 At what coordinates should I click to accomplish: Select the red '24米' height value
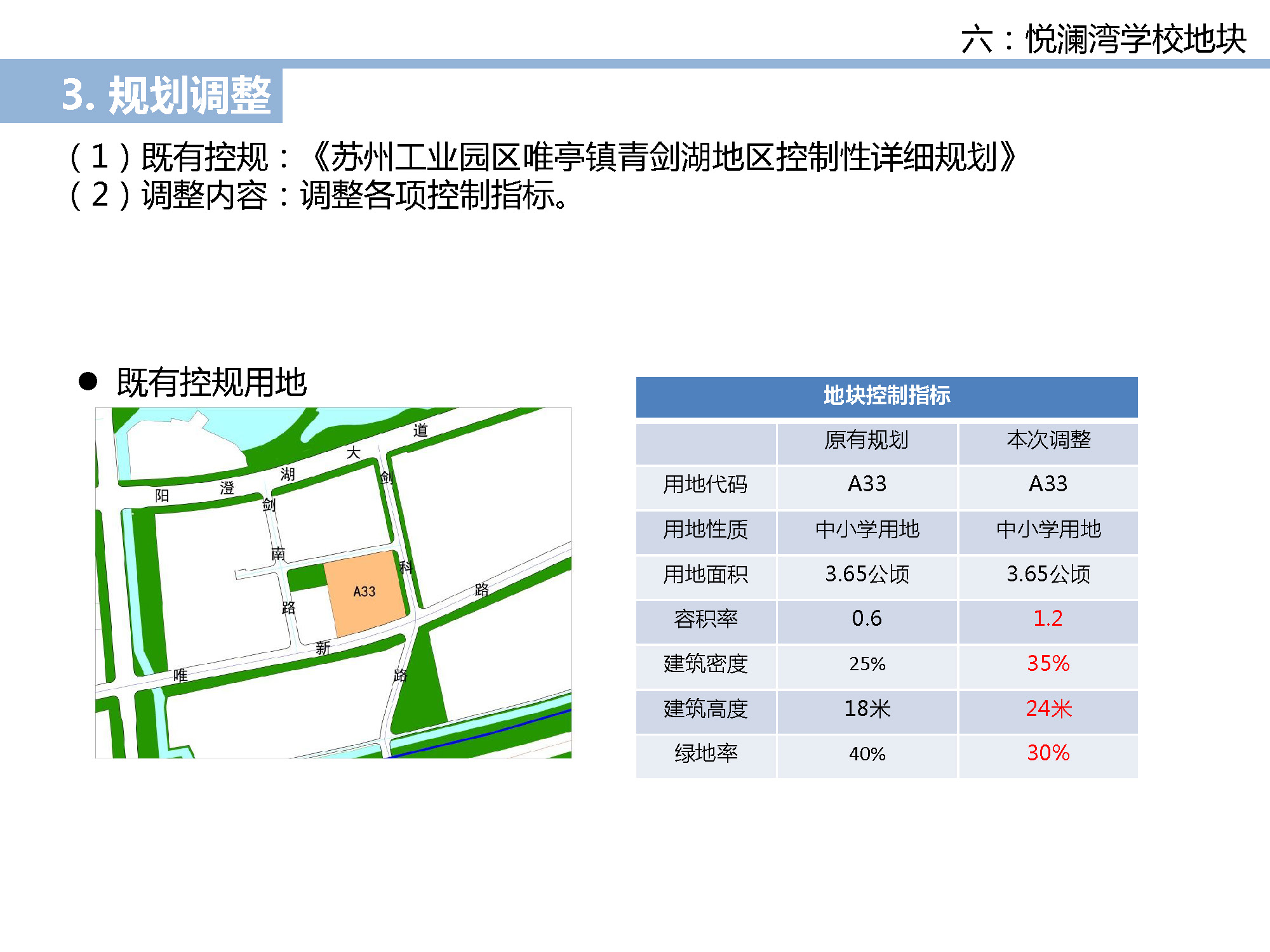click(x=1048, y=708)
